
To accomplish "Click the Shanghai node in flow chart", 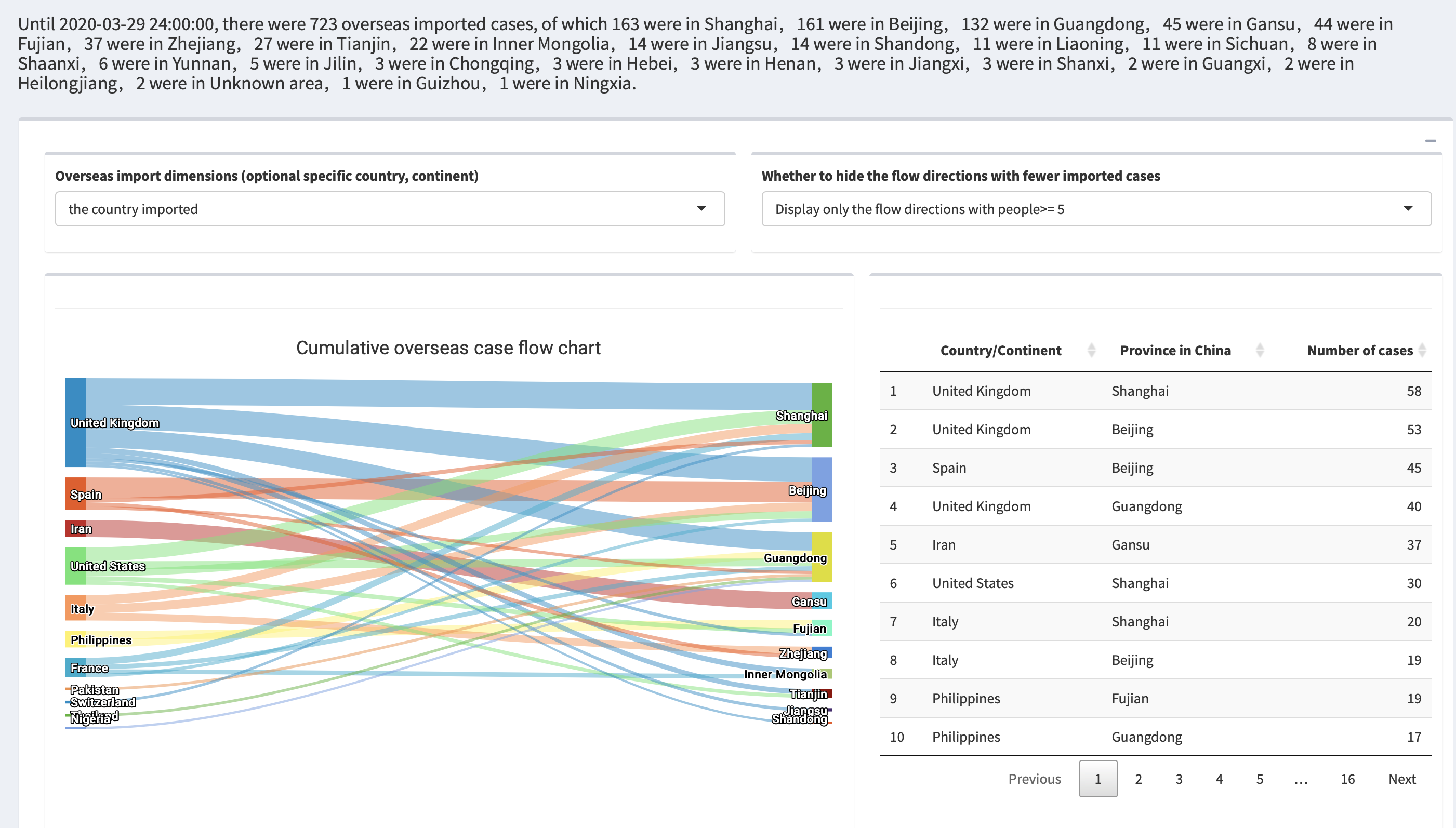I will point(822,415).
